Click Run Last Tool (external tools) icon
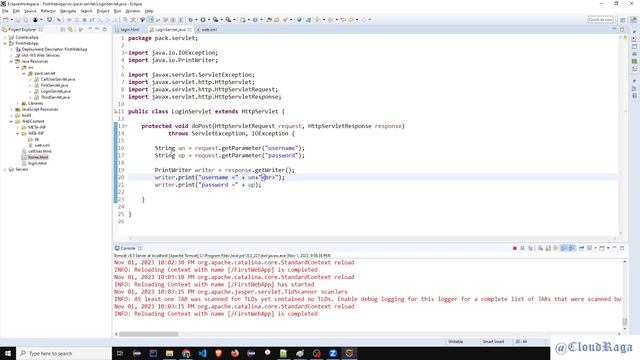The width and height of the screenshot is (640, 360). pos(228,20)
